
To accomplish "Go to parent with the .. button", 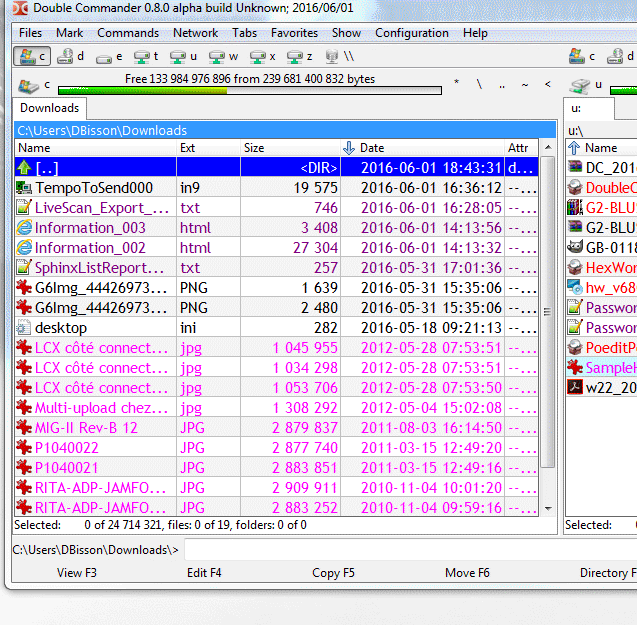I will pos(502,84).
